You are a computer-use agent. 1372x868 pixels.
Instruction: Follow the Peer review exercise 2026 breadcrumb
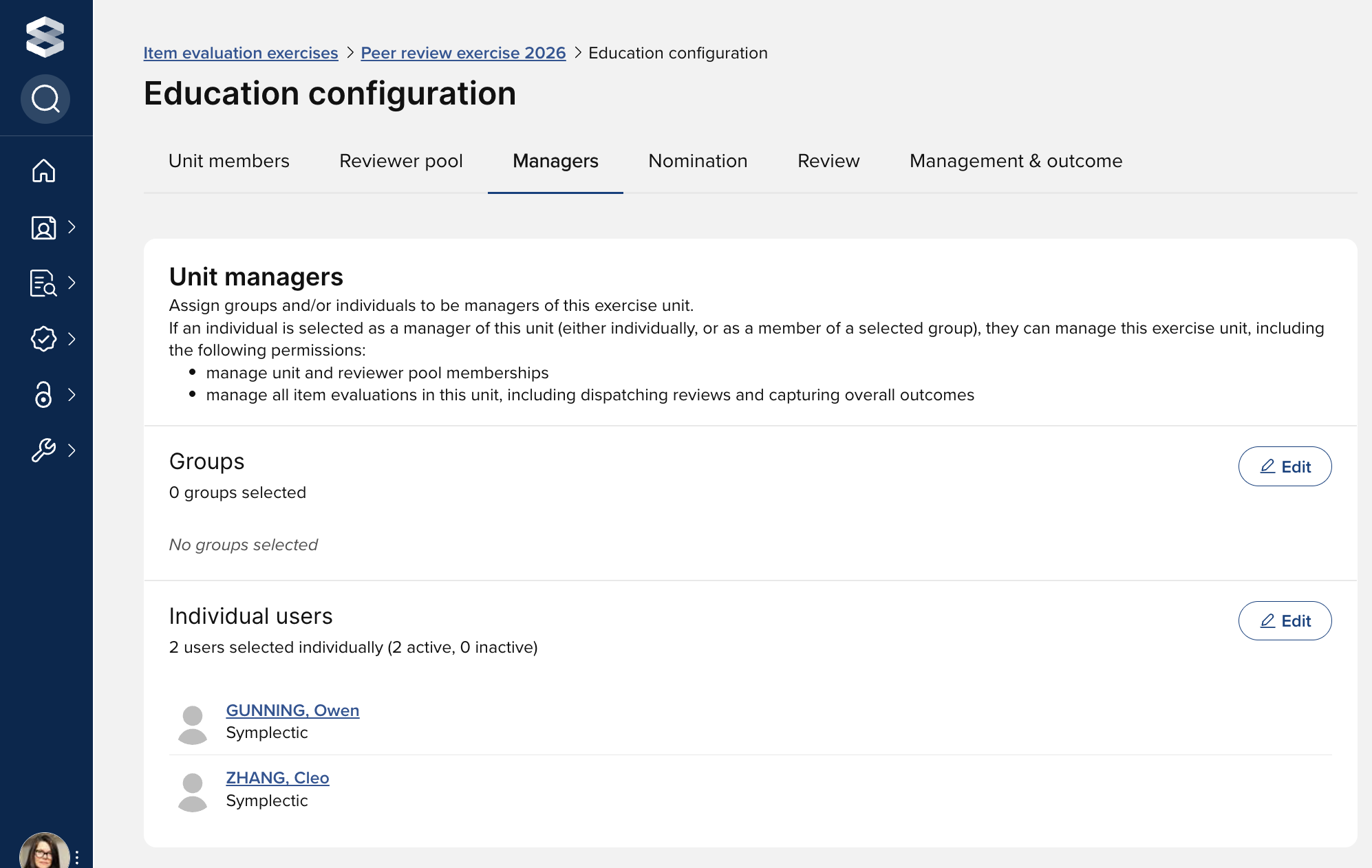(463, 53)
